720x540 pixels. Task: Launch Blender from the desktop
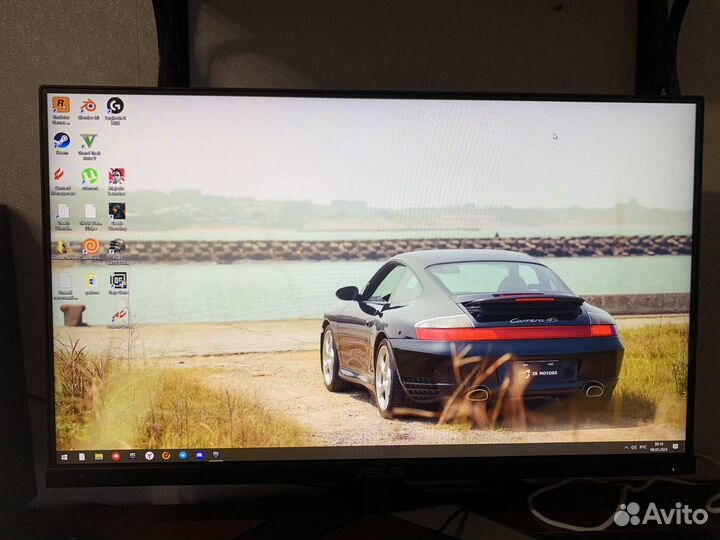click(89, 109)
